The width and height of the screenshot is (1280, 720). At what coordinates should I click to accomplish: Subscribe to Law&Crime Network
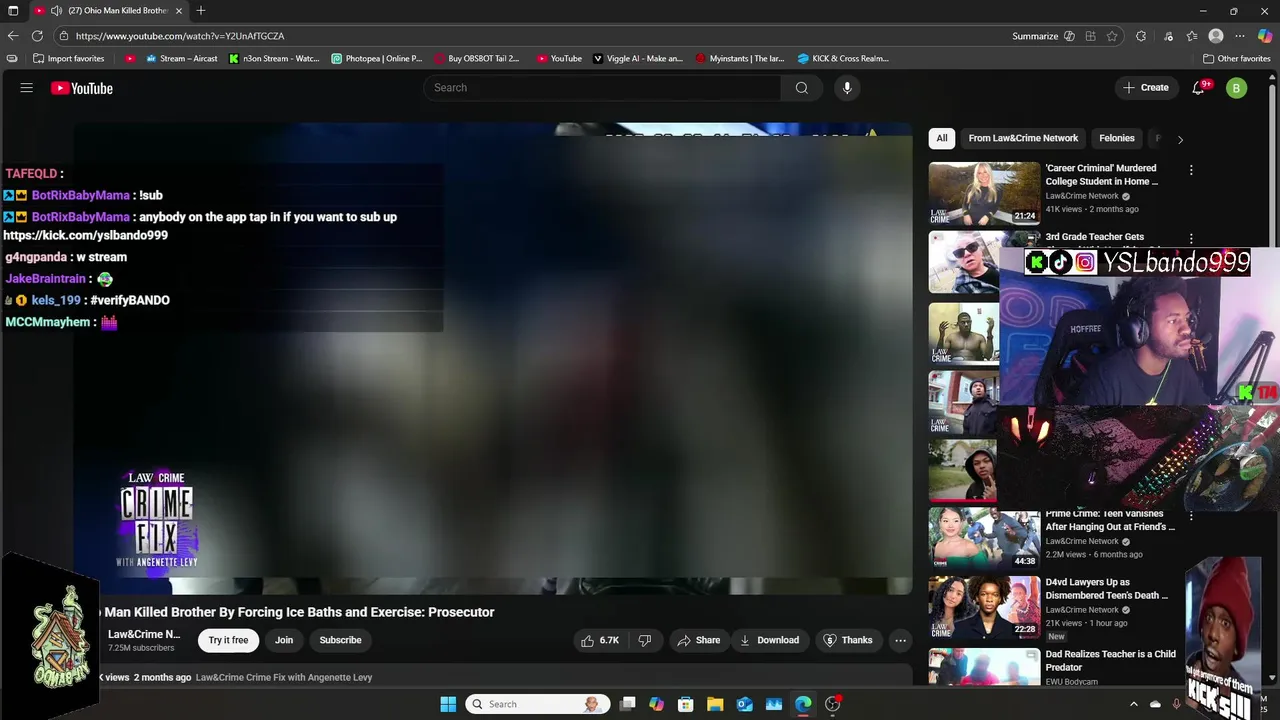[x=340, y=640]
